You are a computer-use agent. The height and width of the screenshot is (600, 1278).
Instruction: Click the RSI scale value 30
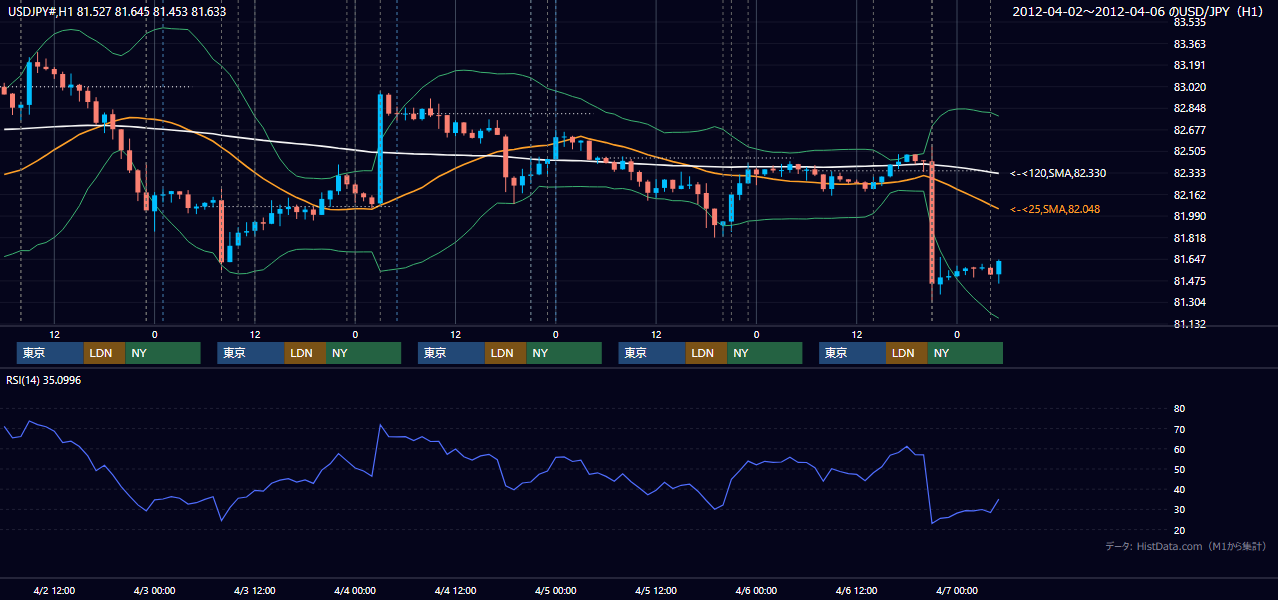tap(1179, 509)
